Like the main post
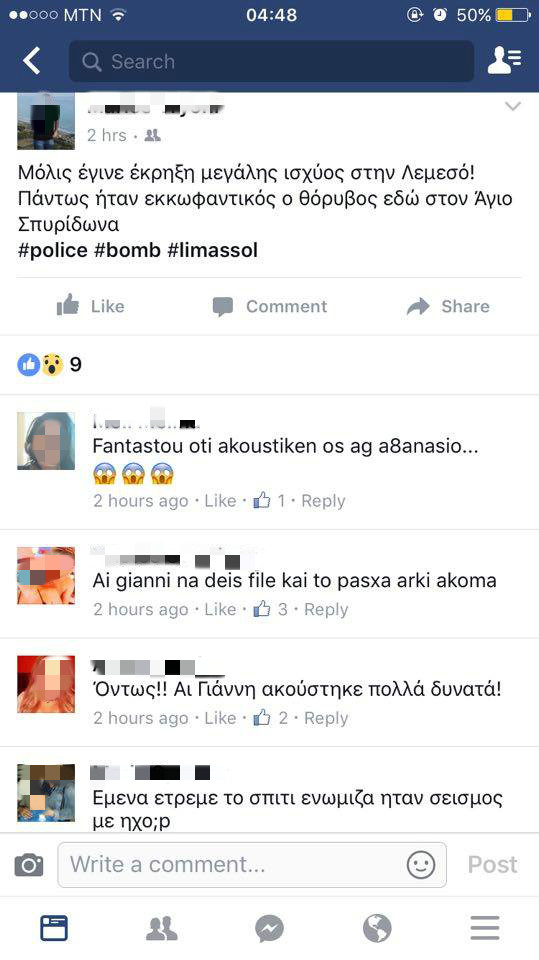 (90, 306)
